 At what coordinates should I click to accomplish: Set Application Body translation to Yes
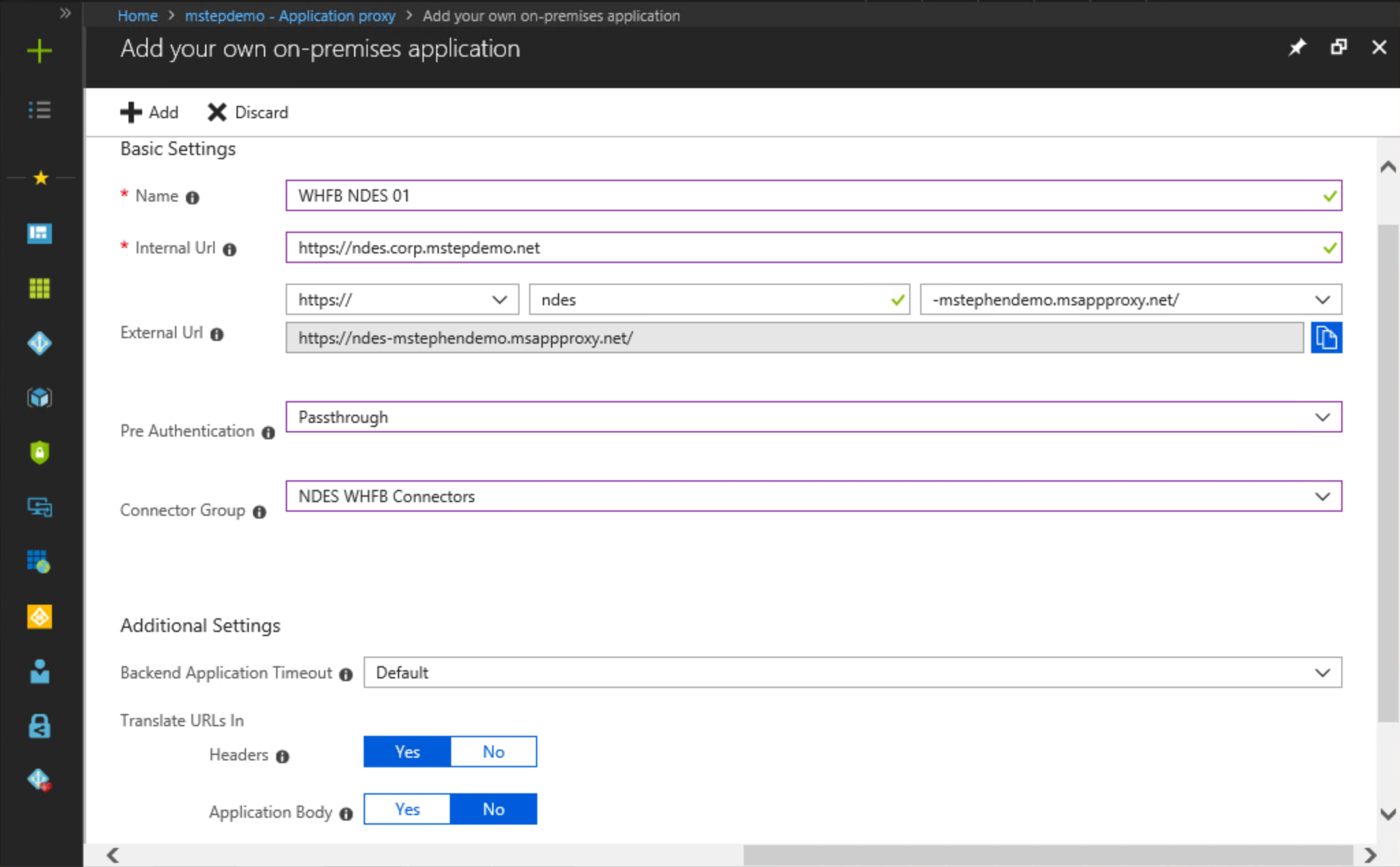tap(407, 809)
